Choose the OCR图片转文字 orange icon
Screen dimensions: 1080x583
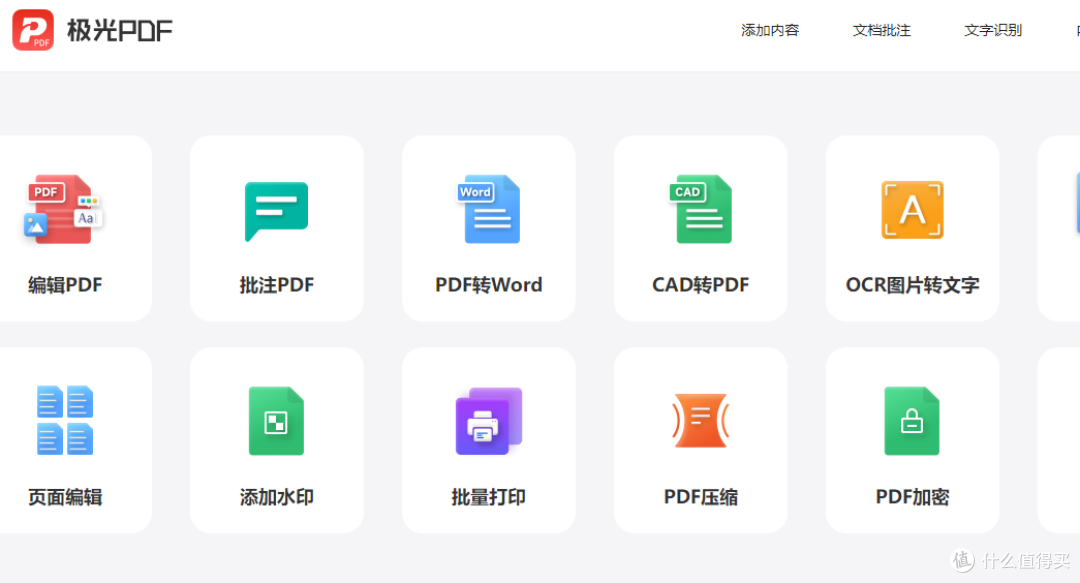912,209
